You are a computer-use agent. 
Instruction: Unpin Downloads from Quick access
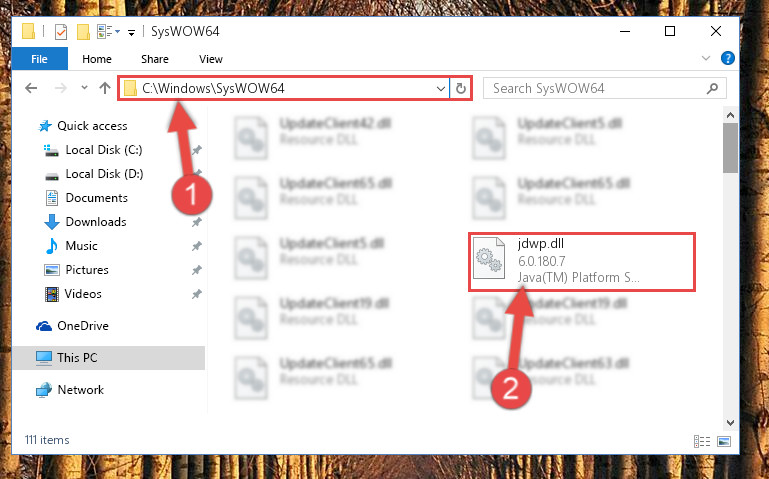pyautogui.click(x=197, y=222)
